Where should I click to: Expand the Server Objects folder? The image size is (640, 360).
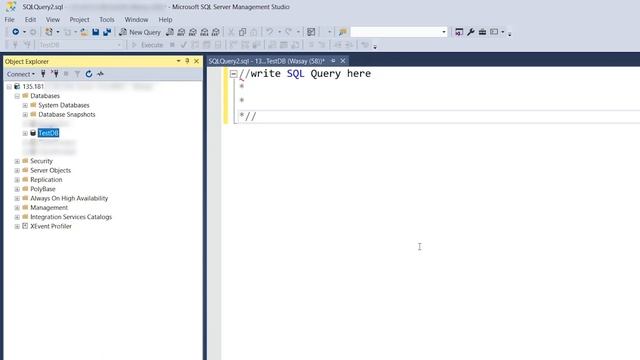[x=17, y=171]
